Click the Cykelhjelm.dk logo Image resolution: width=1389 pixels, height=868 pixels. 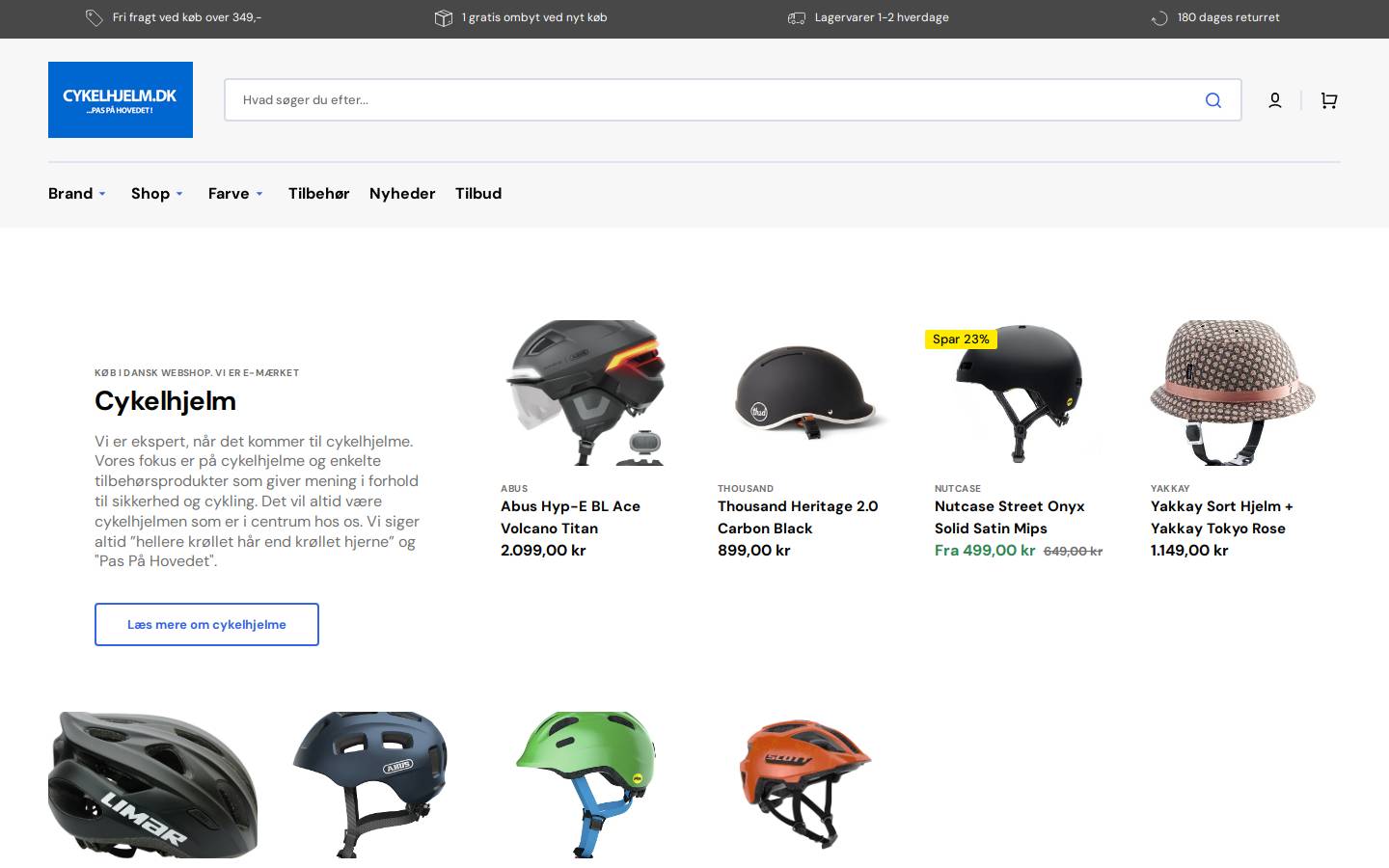(x=121, y=99)
